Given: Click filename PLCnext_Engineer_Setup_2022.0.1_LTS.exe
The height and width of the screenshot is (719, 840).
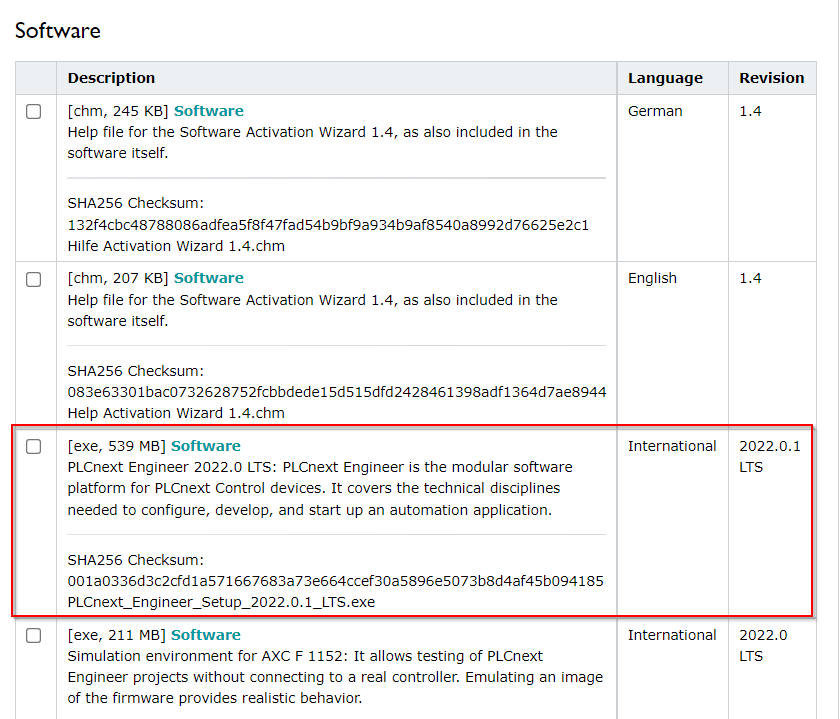Looking at the screenshot, I should tap(221, 602).
